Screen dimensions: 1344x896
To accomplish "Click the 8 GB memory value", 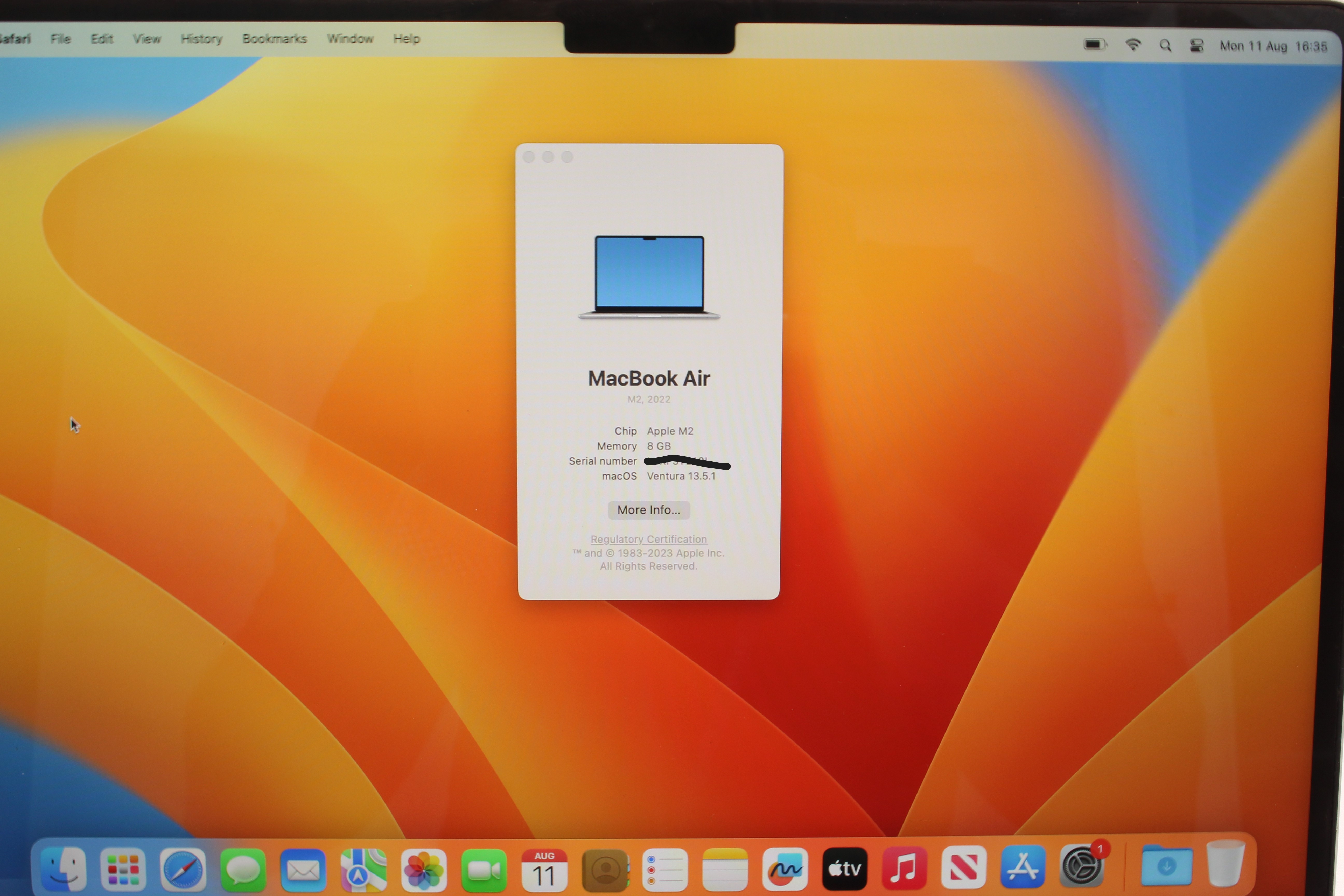I will pos(659,446).
